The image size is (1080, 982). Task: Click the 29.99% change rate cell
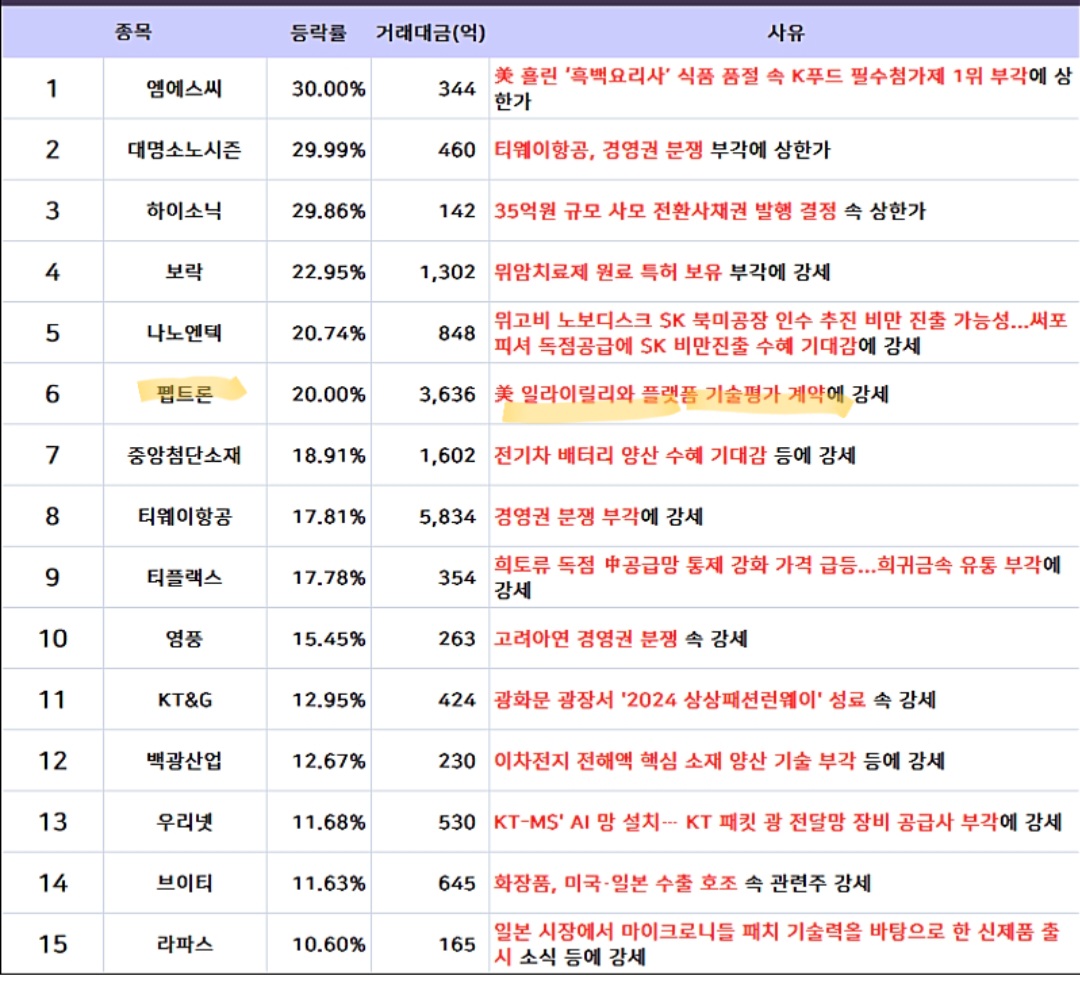(329, 150)
